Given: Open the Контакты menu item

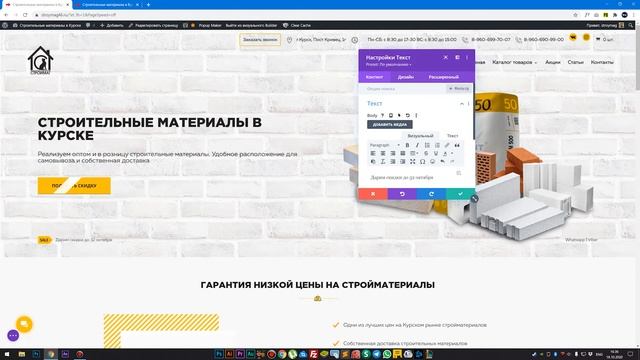Looking at the screenshot, I should 602,62.
